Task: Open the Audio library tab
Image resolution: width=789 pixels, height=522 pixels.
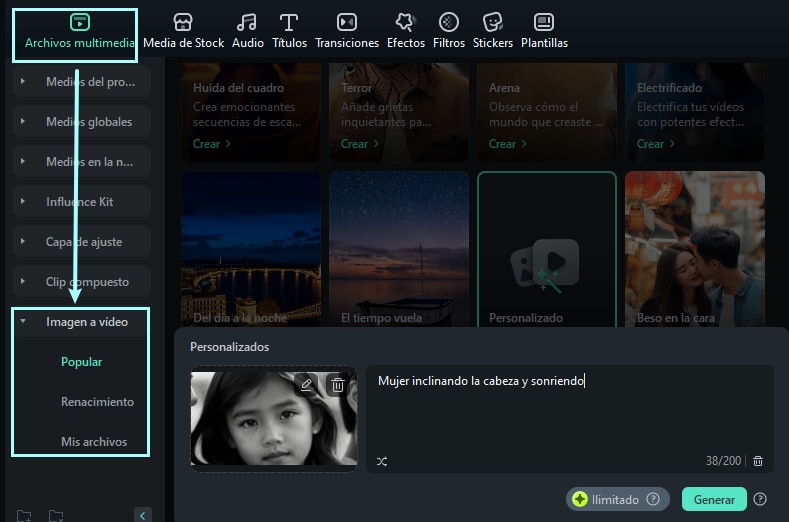Action: point(247,31)
